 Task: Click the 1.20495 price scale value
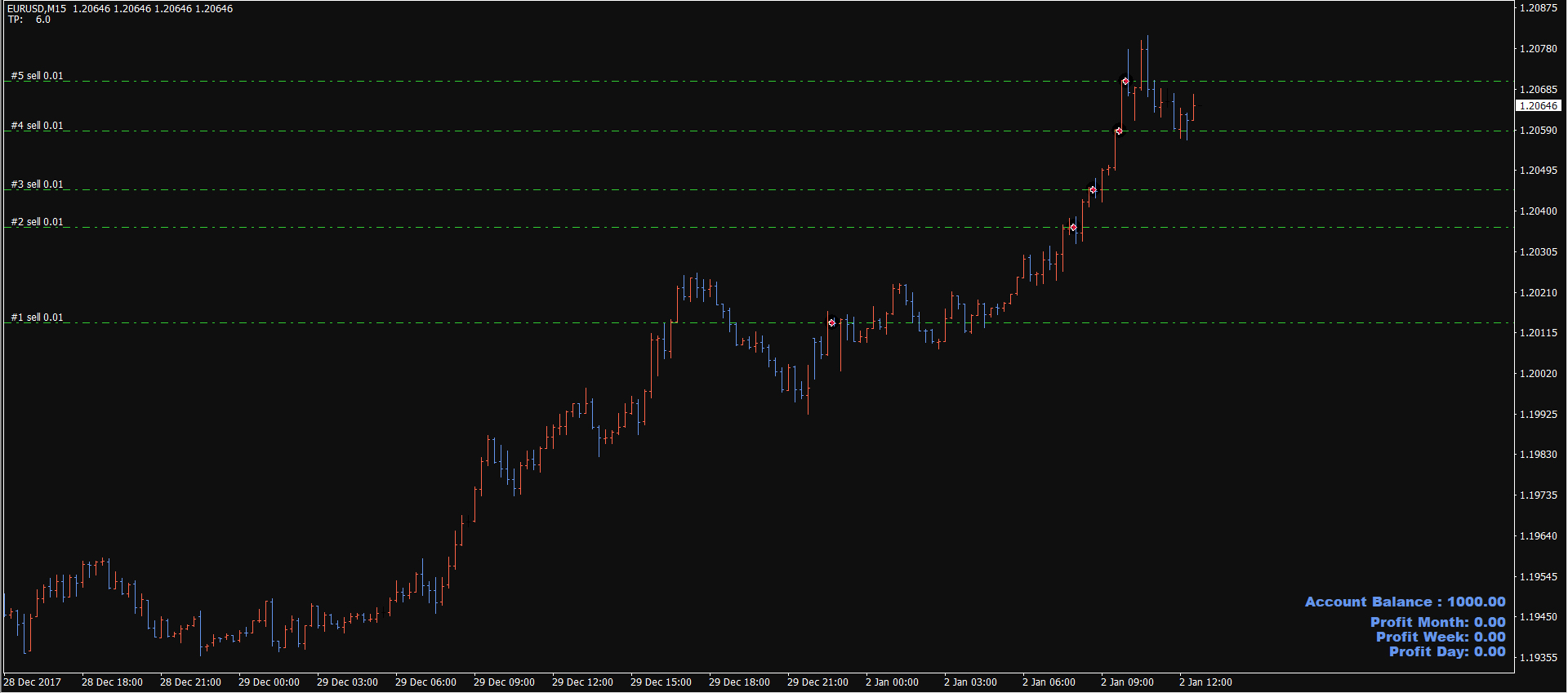click(1539, 171)
